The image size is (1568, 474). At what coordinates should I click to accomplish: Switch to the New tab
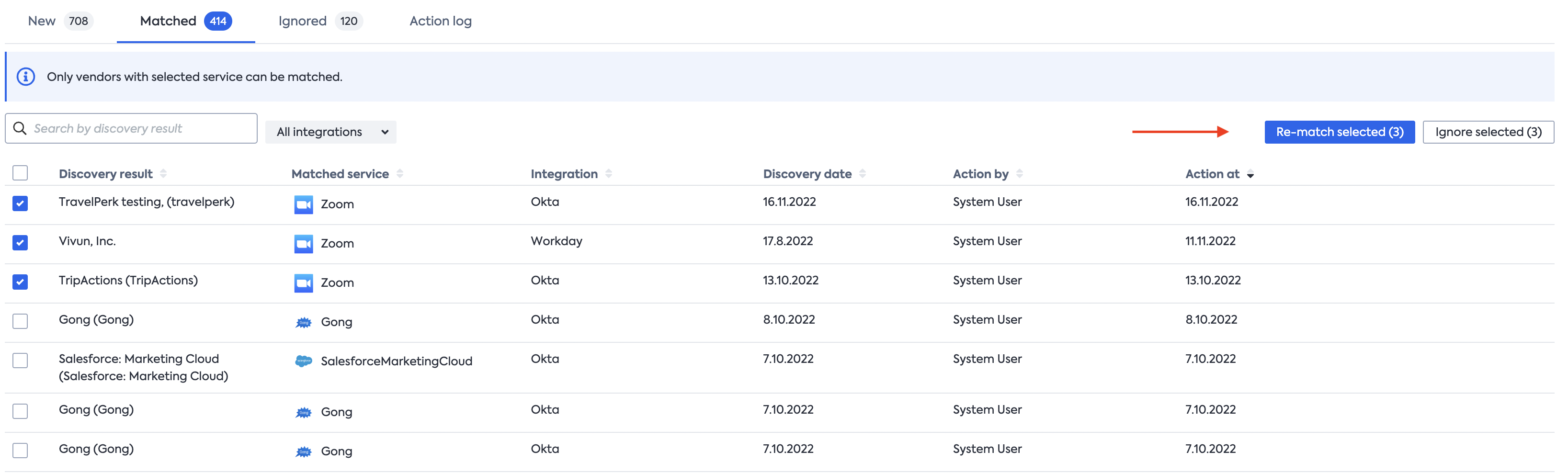(x=60, y=21)
